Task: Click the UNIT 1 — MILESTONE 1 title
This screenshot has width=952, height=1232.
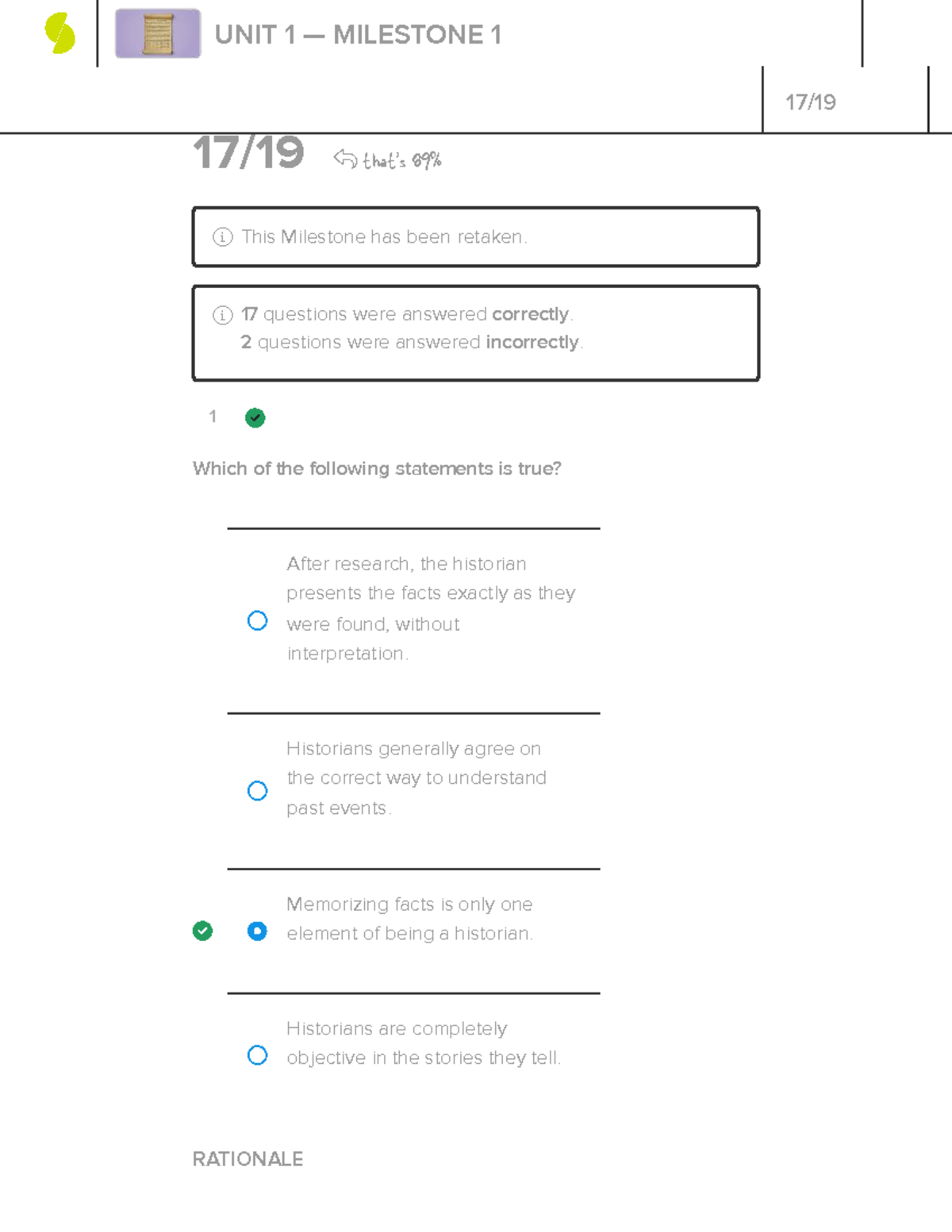Action: [x=358, y=35]
